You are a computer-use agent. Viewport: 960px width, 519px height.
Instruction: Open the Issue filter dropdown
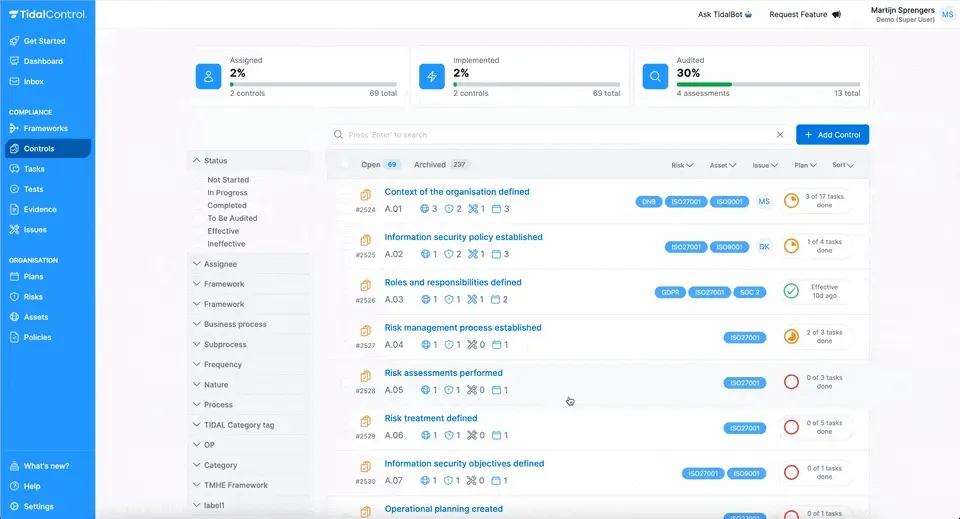pyautogui.click(x=765, y=165)
